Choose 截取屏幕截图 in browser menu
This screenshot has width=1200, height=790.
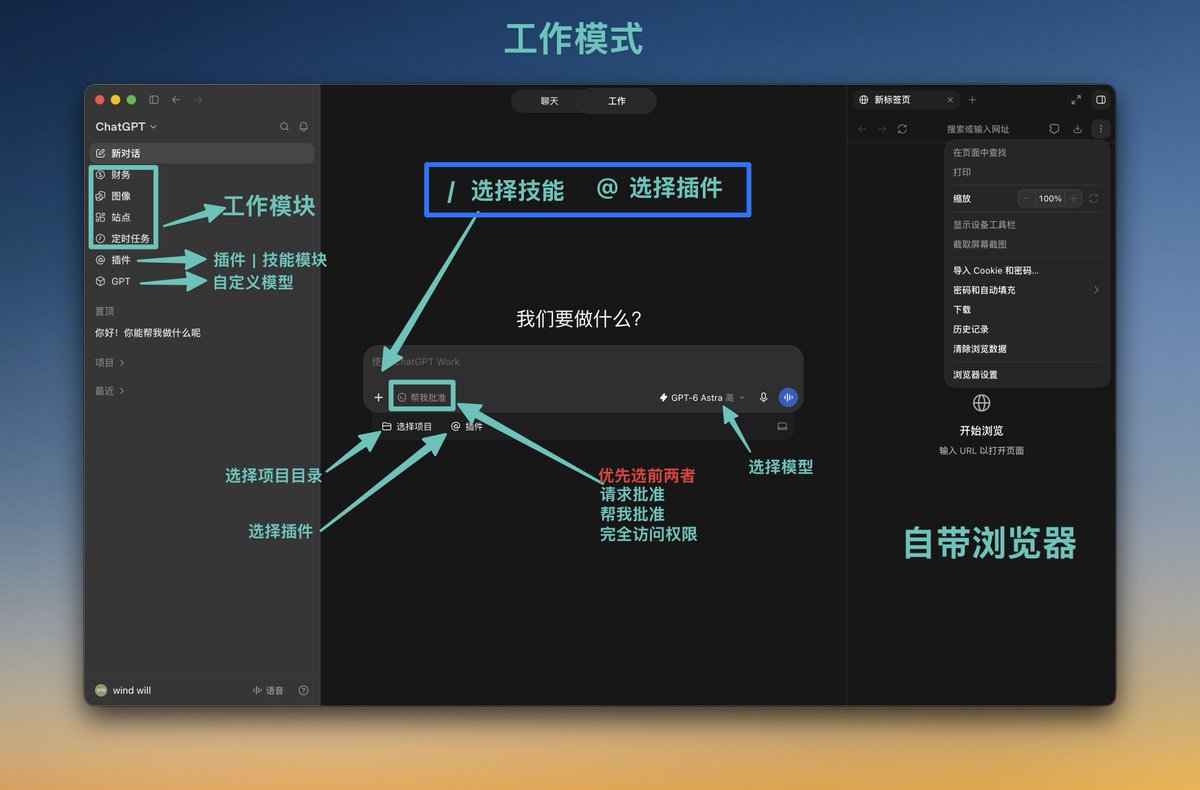point(1027,244)
